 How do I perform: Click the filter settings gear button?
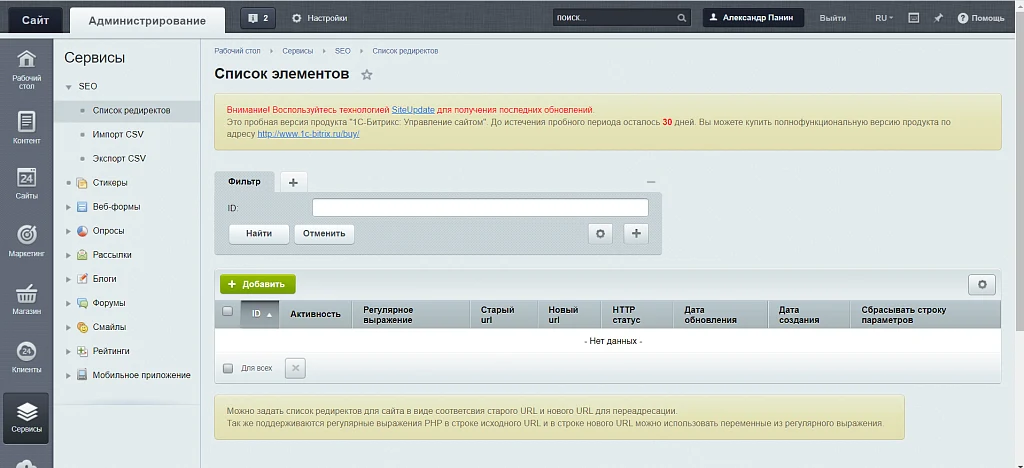(600, 234)
